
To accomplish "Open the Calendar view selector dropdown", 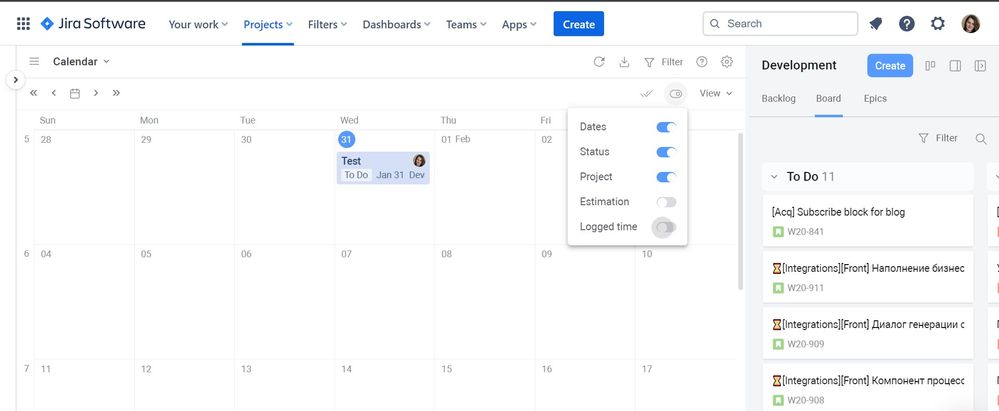I will (81, 62).
